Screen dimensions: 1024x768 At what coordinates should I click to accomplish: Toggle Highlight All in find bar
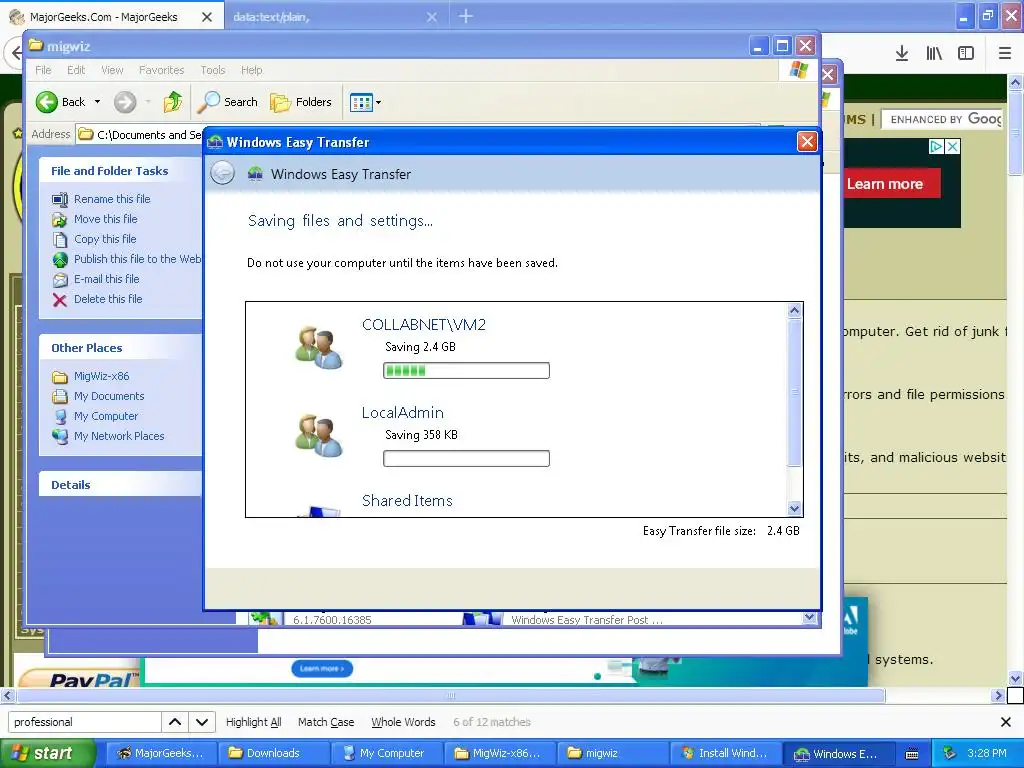click(253, 722)
